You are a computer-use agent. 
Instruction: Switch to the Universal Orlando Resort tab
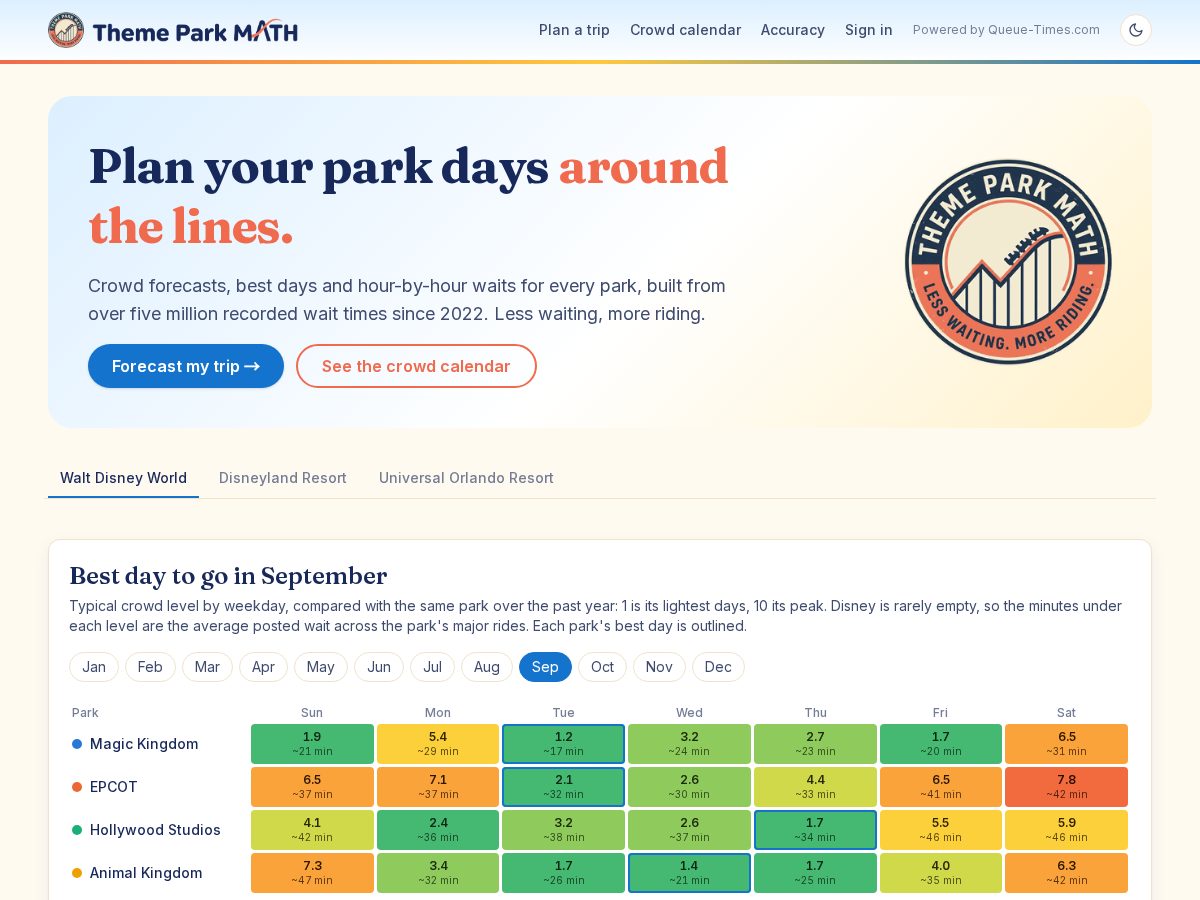(466, 478)
